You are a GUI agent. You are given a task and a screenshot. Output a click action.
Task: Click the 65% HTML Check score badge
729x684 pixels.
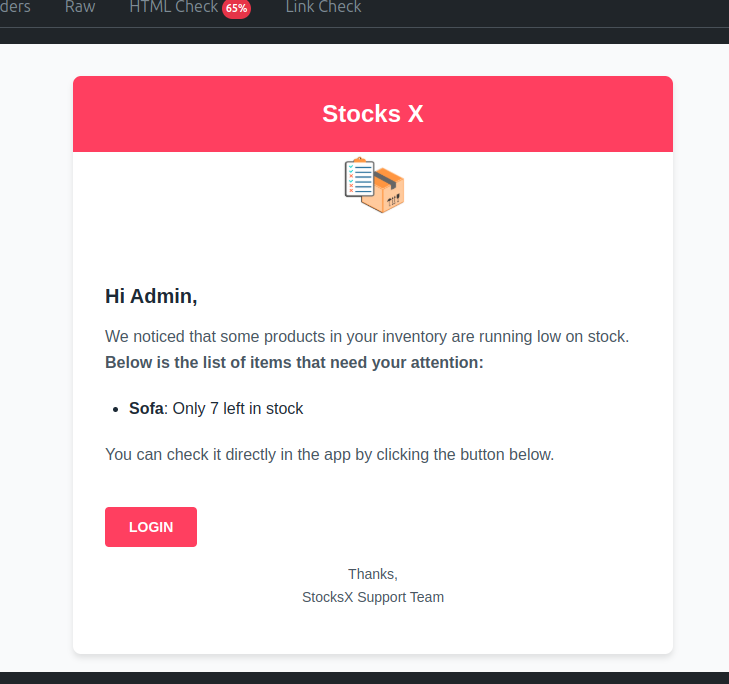click(x=236, y=8)
